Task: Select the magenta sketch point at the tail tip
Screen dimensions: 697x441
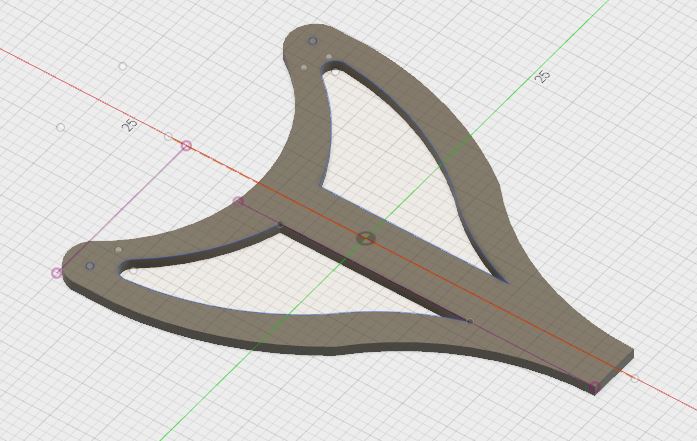Action: (593, 387)
